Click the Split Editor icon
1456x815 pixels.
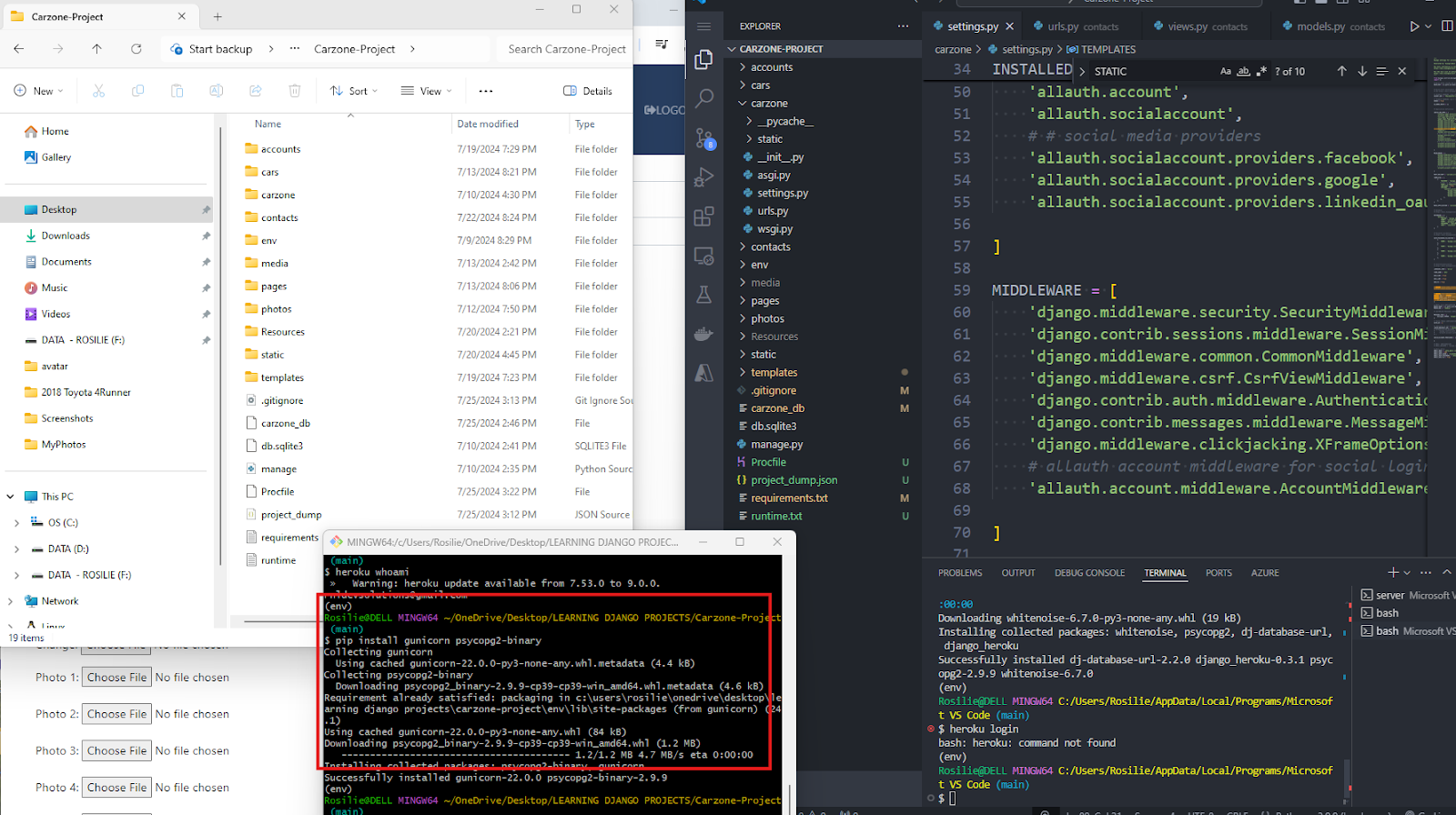(x=1447, y=26)
